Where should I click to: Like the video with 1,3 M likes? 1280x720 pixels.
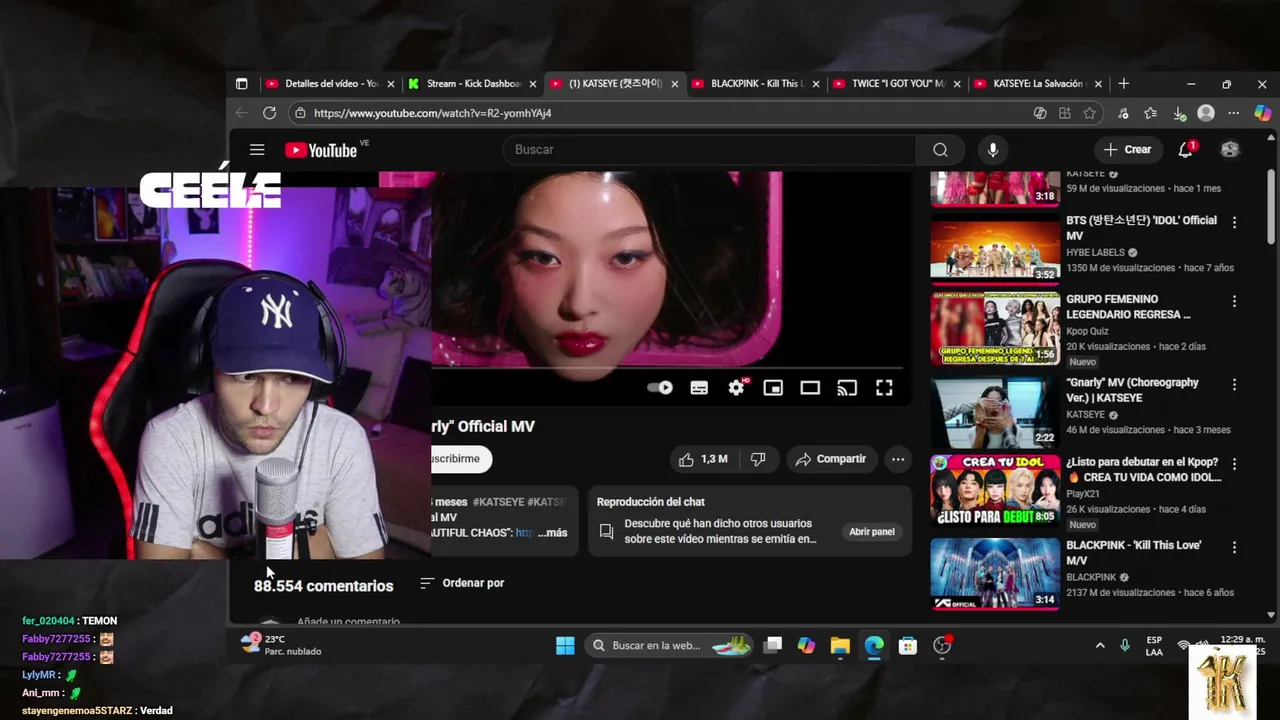704,459
